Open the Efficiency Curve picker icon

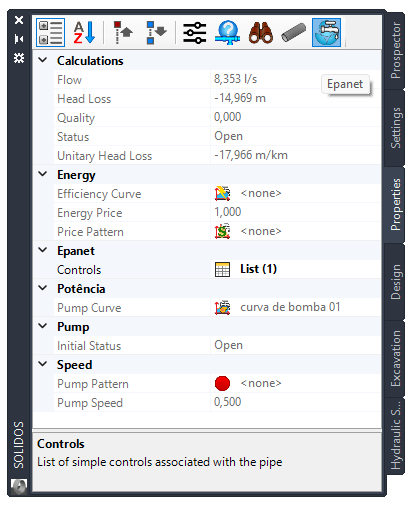tap(222, 194)
